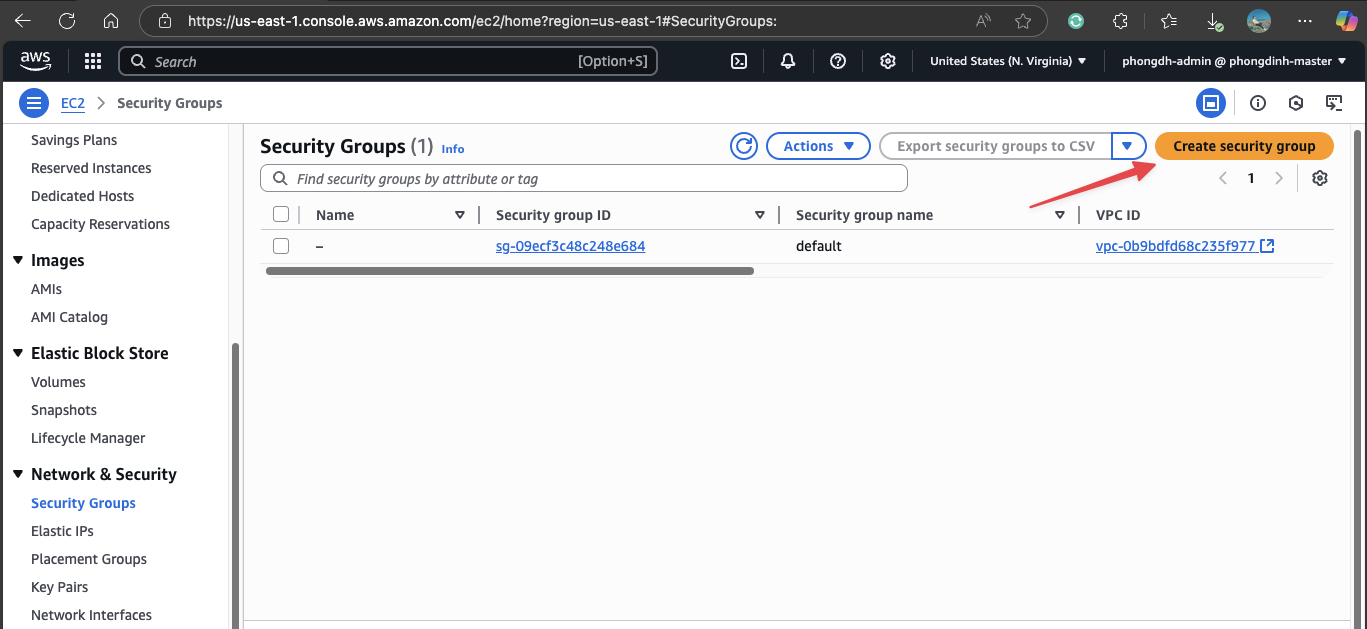The width and height of the screenshot is (1367, 629).
Task: Open Lifecycle Manager in sidebar
Action: point(88,438)
